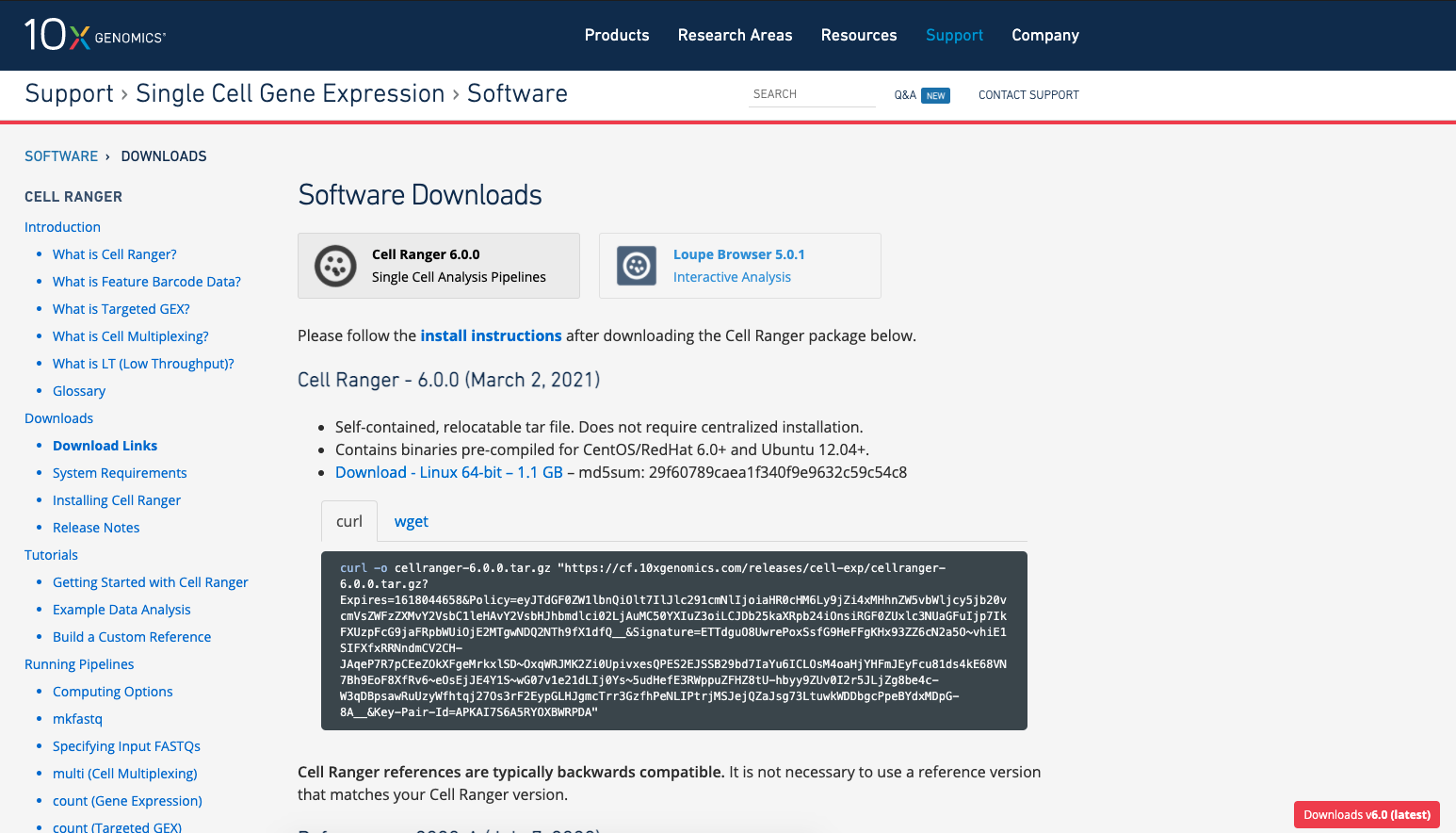Open the Support menu

(954, 35)
